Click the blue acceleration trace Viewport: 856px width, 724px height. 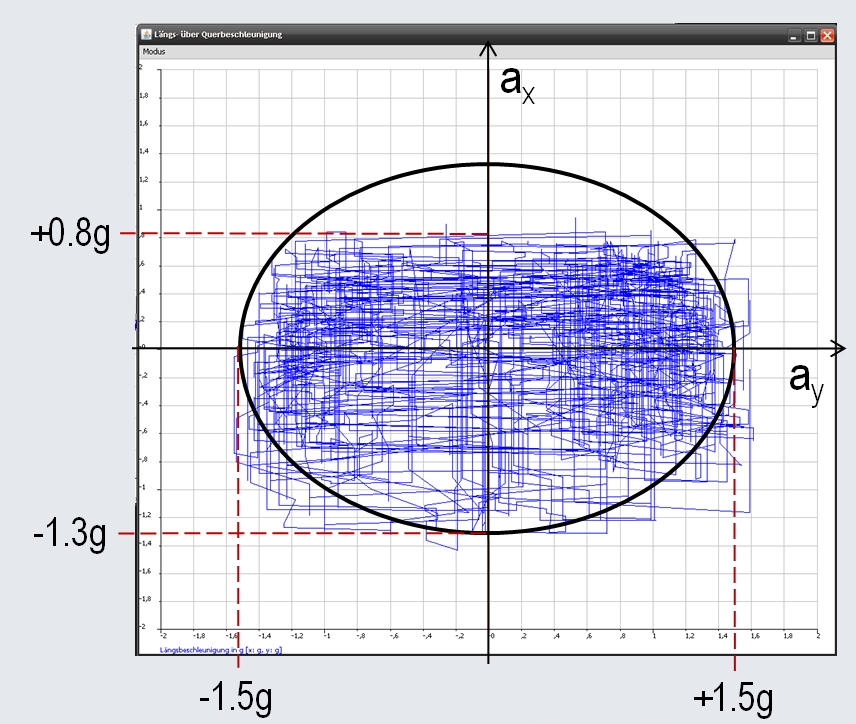(400, 300)
